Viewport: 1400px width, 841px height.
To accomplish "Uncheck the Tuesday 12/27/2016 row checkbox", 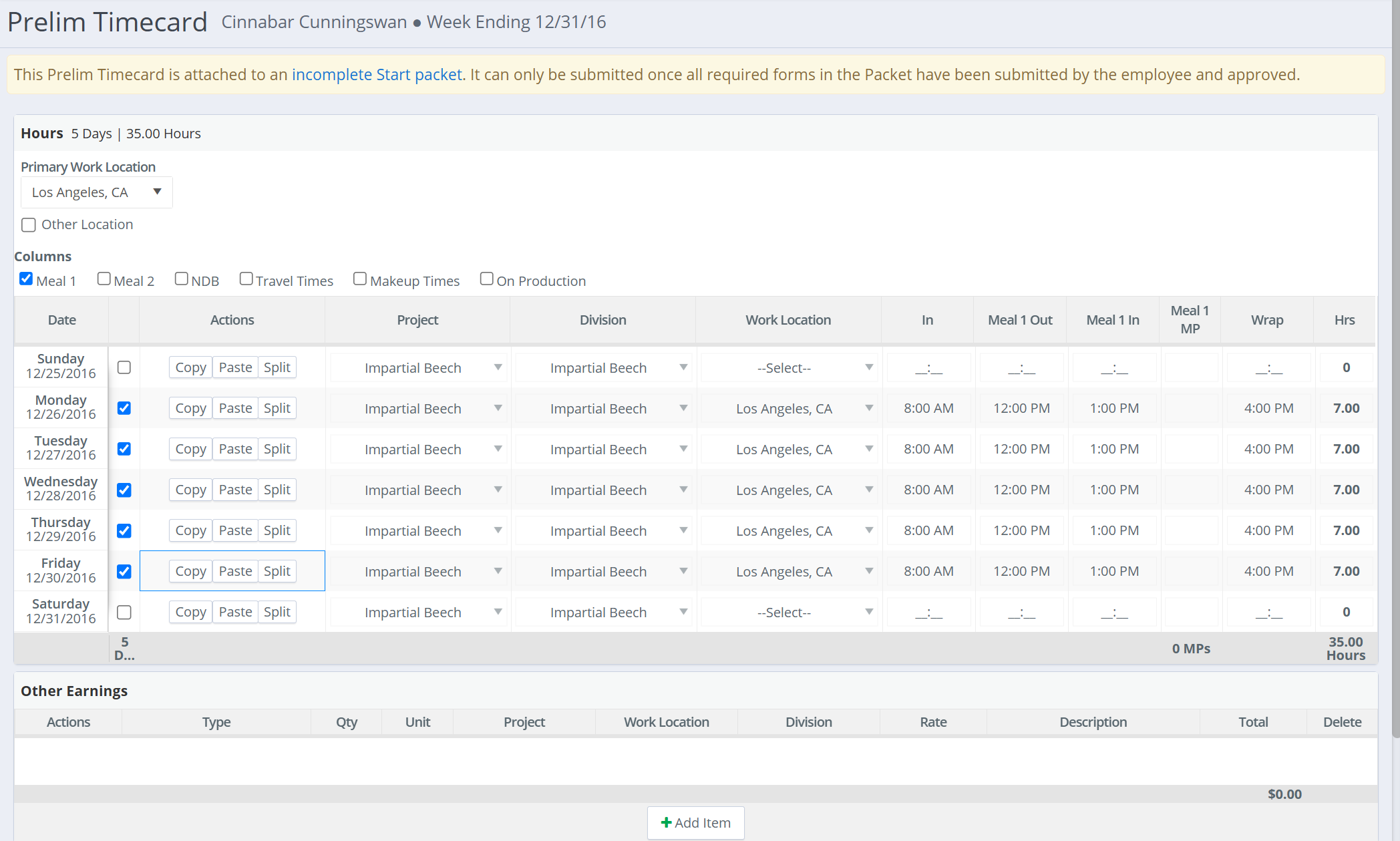I will (124, 449).
